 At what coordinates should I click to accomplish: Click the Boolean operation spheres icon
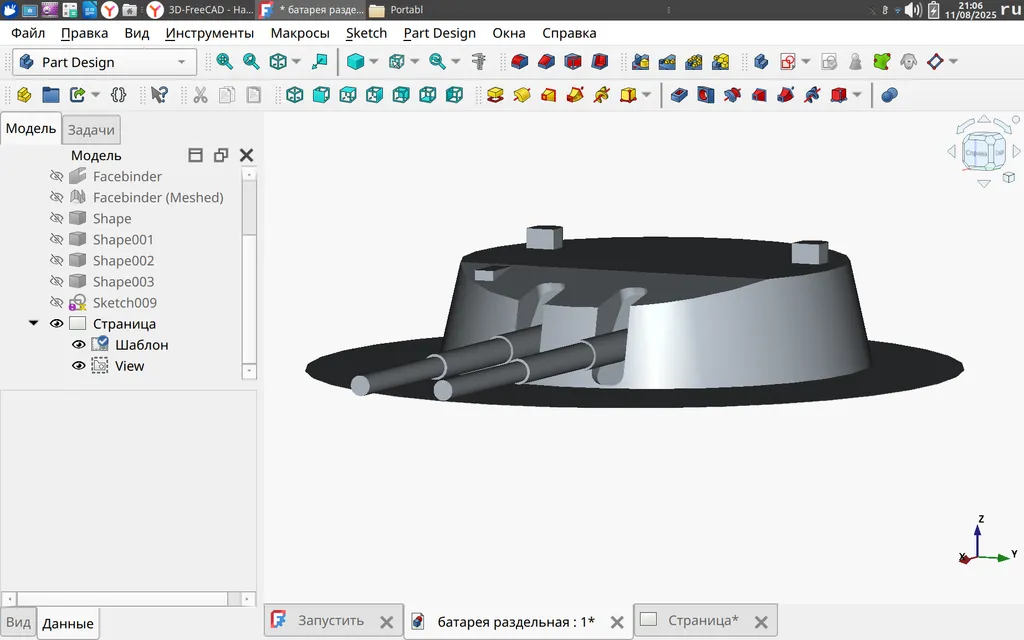click(x=889, y=95)
